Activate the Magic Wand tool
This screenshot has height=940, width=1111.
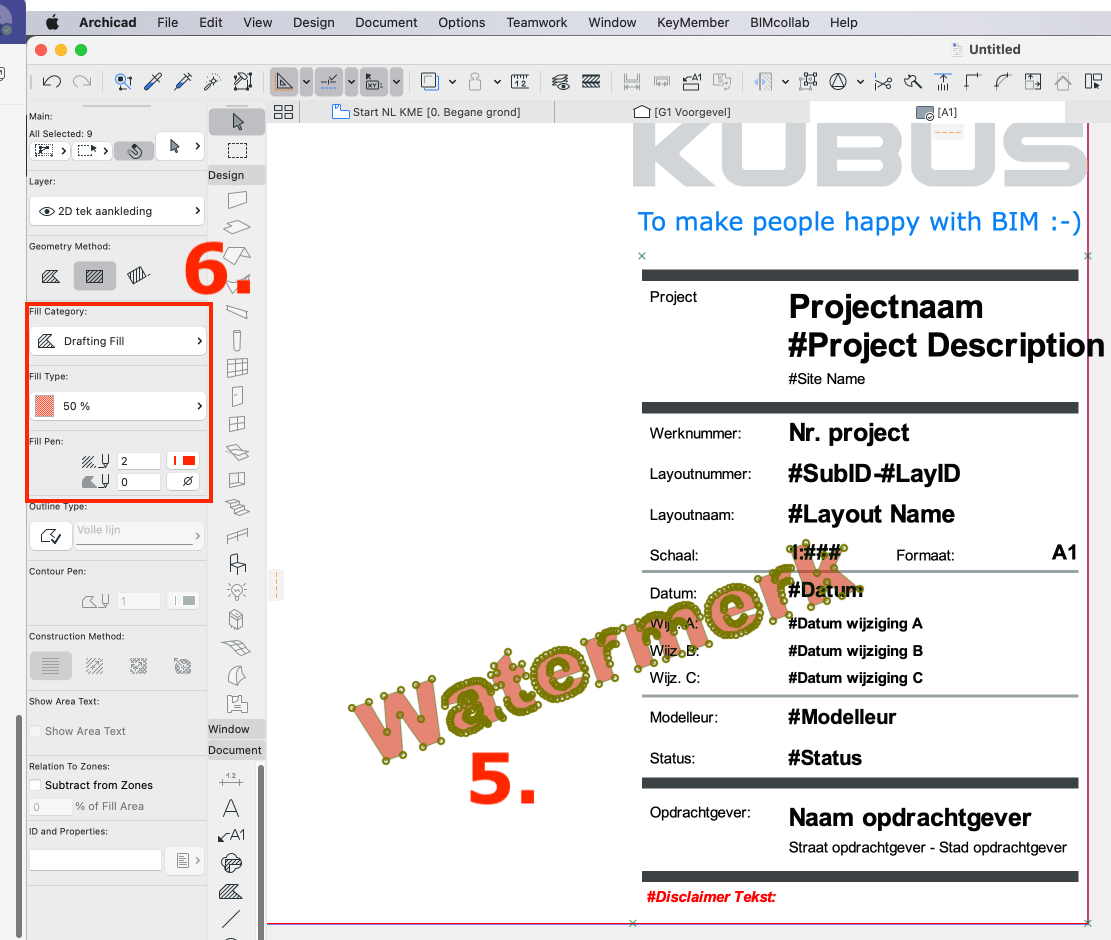point(212,81)
